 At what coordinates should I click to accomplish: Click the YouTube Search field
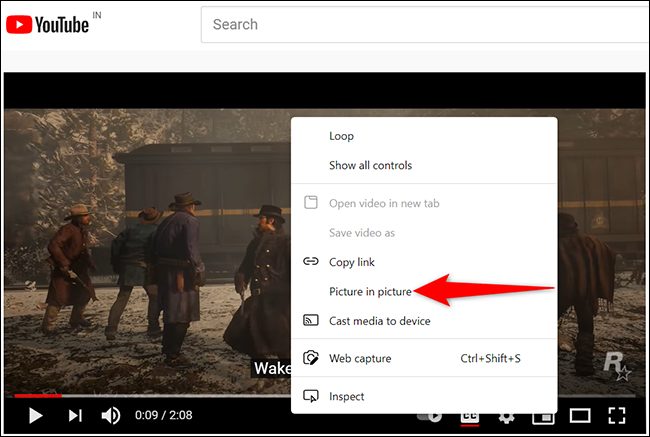pos(425,24)
